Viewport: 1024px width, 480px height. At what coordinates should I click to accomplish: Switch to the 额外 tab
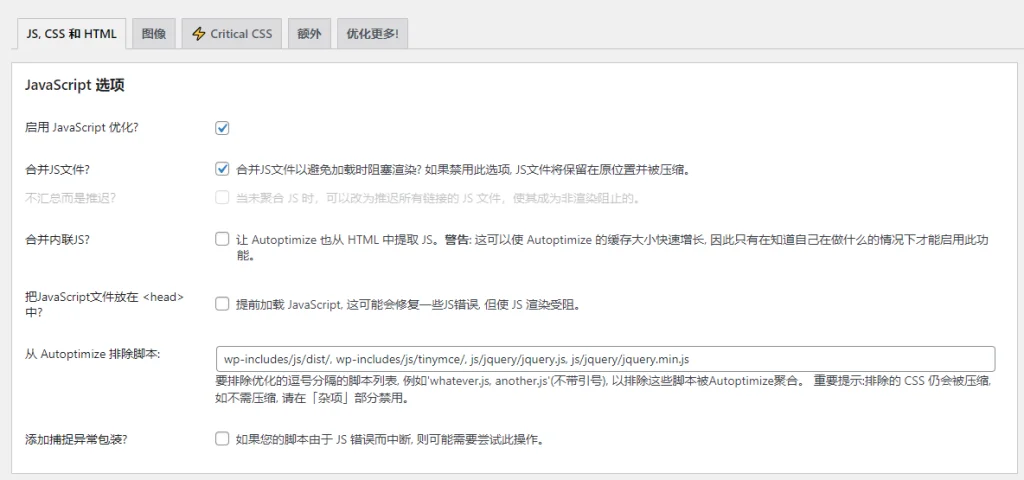310,34
